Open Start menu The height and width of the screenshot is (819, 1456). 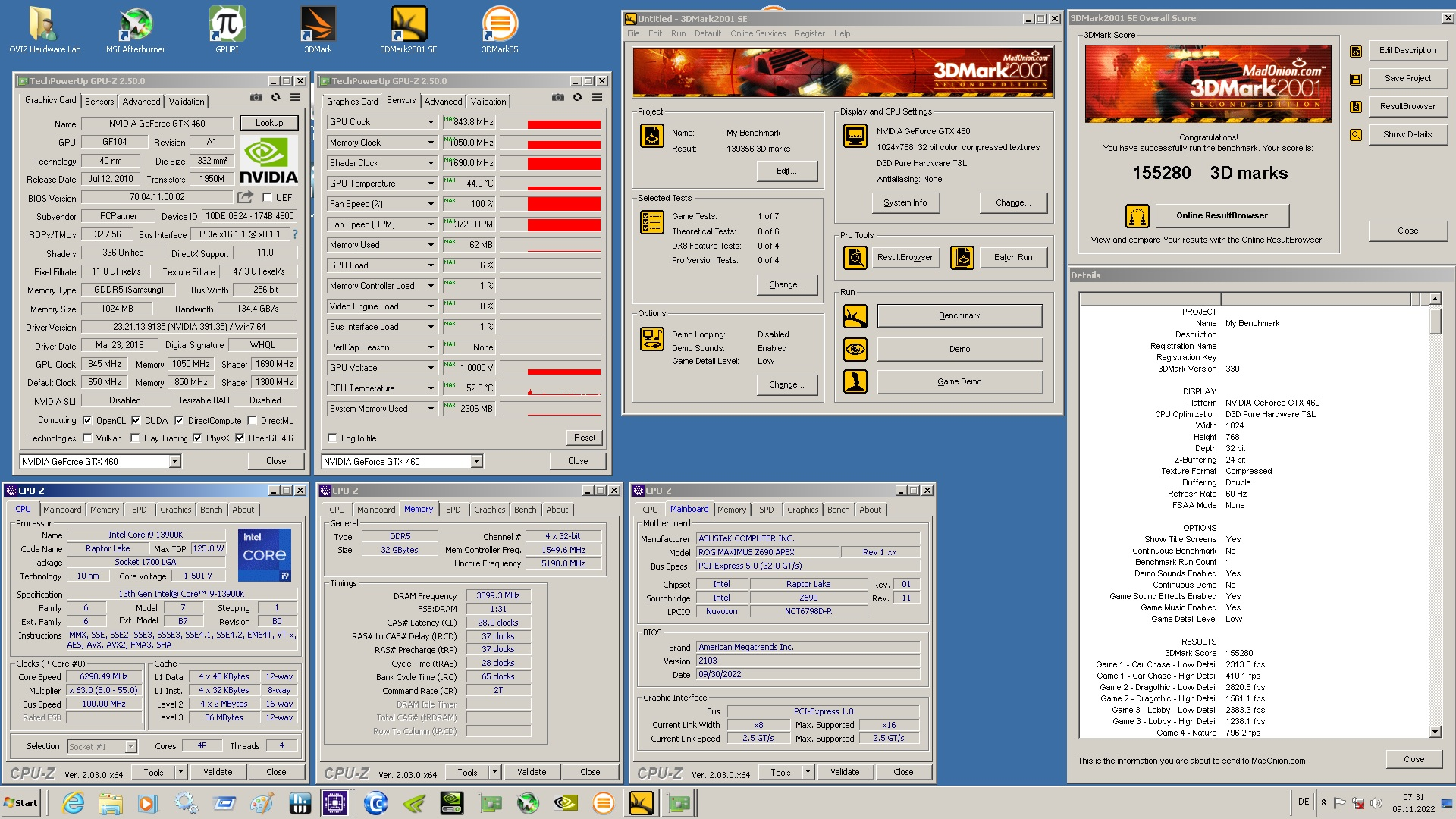[21, 802]
